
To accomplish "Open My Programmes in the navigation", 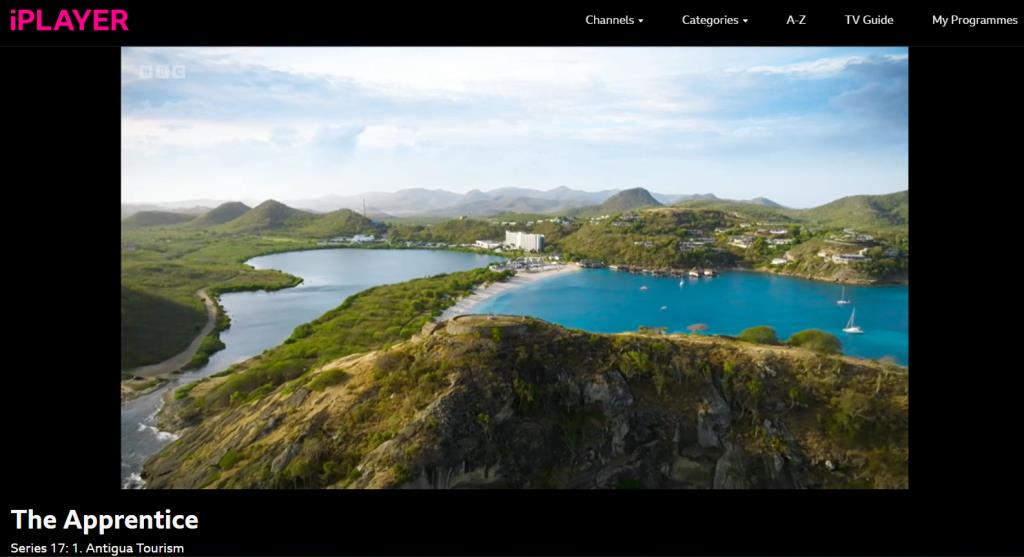I will (x=974, y=20).
